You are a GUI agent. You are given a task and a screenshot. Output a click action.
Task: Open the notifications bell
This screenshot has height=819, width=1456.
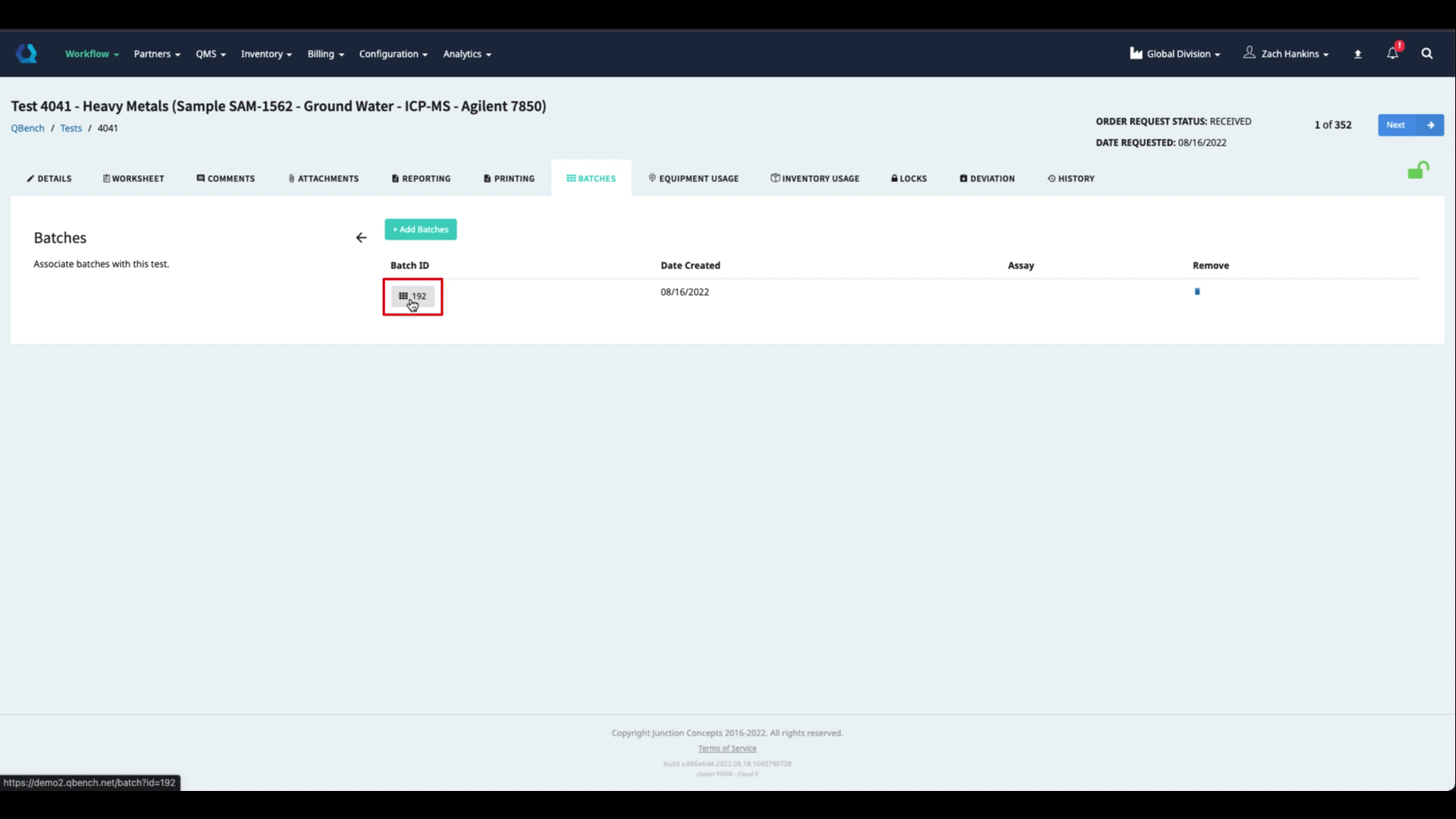pyautogui.click(x=1392, y=53)
